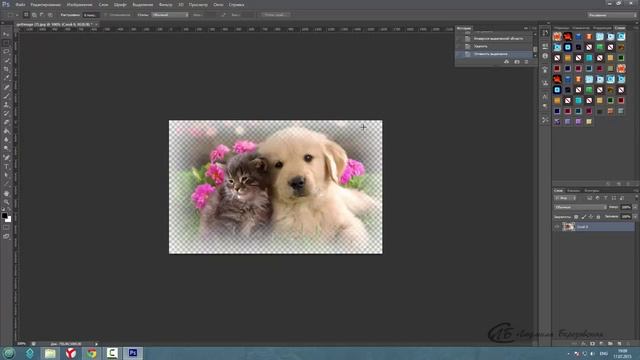
Task: Open the History panel flyout menu
Action: coord(534,28)
